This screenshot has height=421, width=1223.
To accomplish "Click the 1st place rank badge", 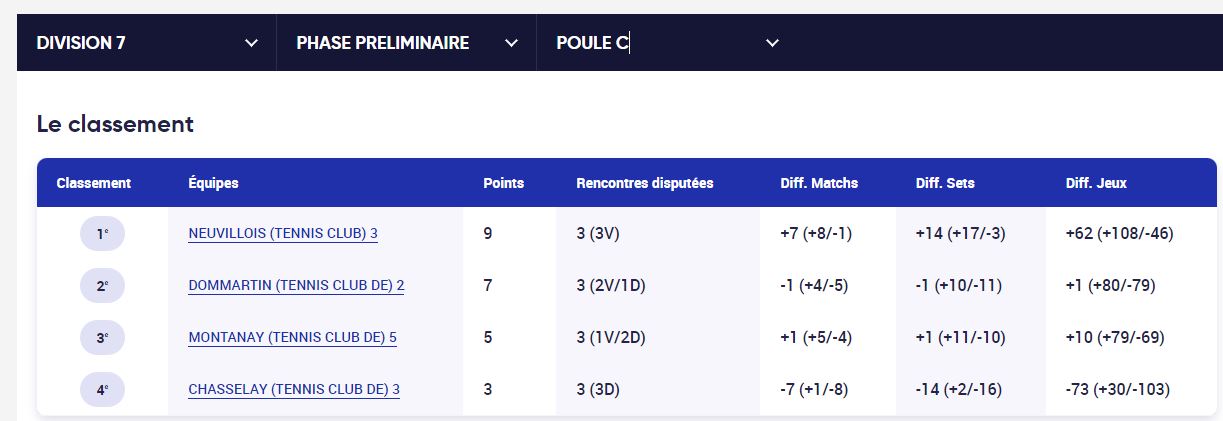I will [x=102, y=234].
